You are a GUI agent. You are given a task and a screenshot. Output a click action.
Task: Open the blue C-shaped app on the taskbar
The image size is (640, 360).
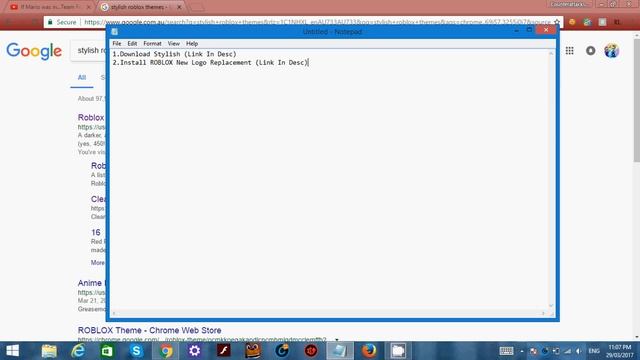click(282, 351)
